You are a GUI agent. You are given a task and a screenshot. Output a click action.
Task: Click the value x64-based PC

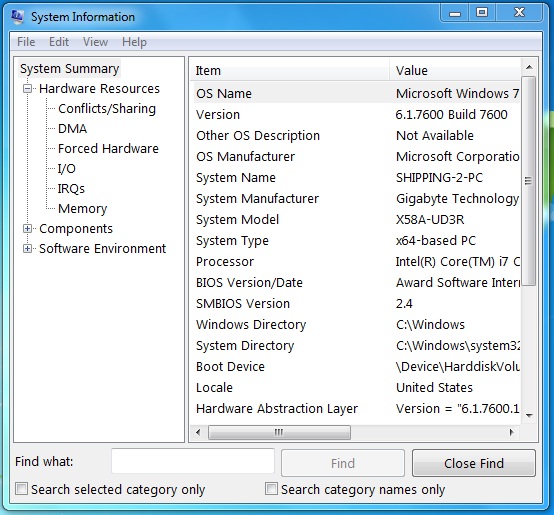(436, 241)
